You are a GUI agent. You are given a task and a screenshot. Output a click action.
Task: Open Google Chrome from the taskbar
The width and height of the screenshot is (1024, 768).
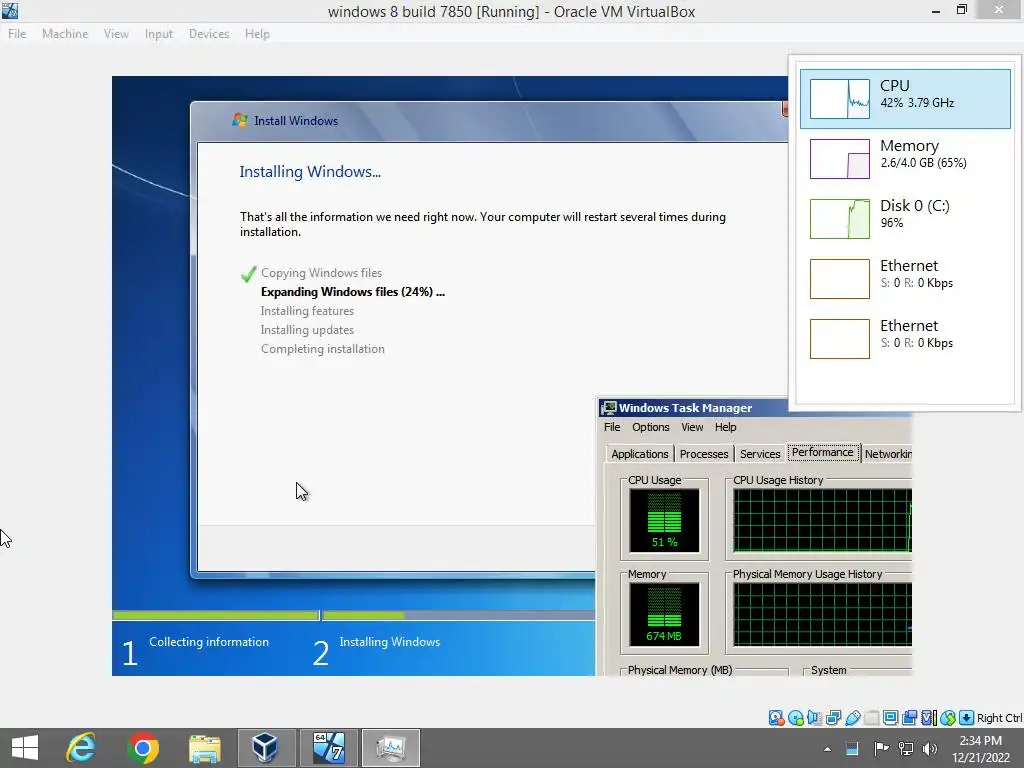click(142, 748)
